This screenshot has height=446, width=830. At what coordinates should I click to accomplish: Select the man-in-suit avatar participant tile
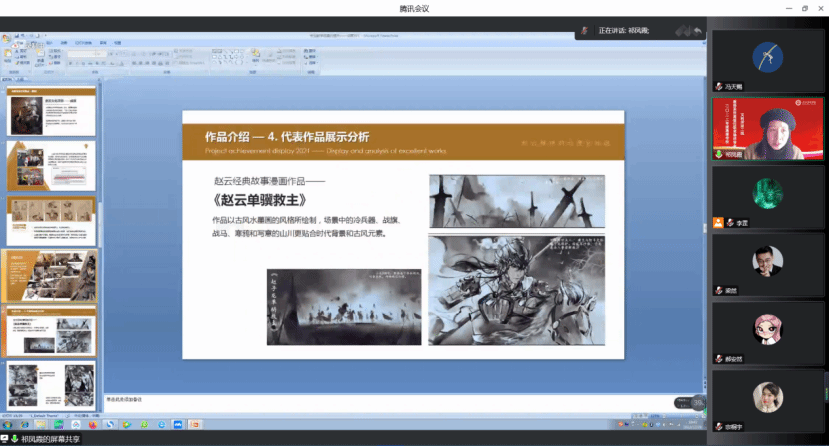768,265
